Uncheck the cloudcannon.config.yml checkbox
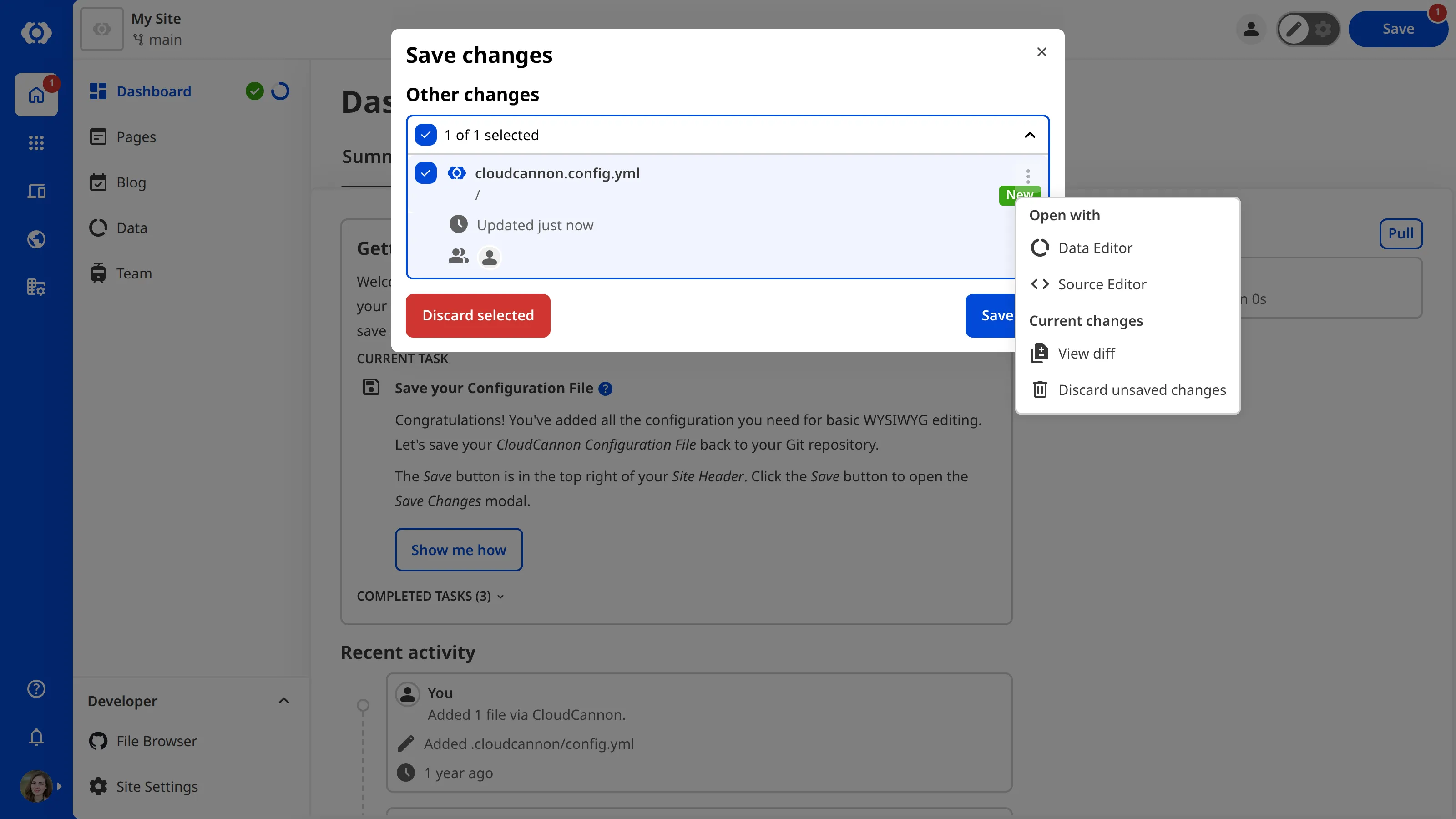Screen dimensions: 1456x819 425,173
